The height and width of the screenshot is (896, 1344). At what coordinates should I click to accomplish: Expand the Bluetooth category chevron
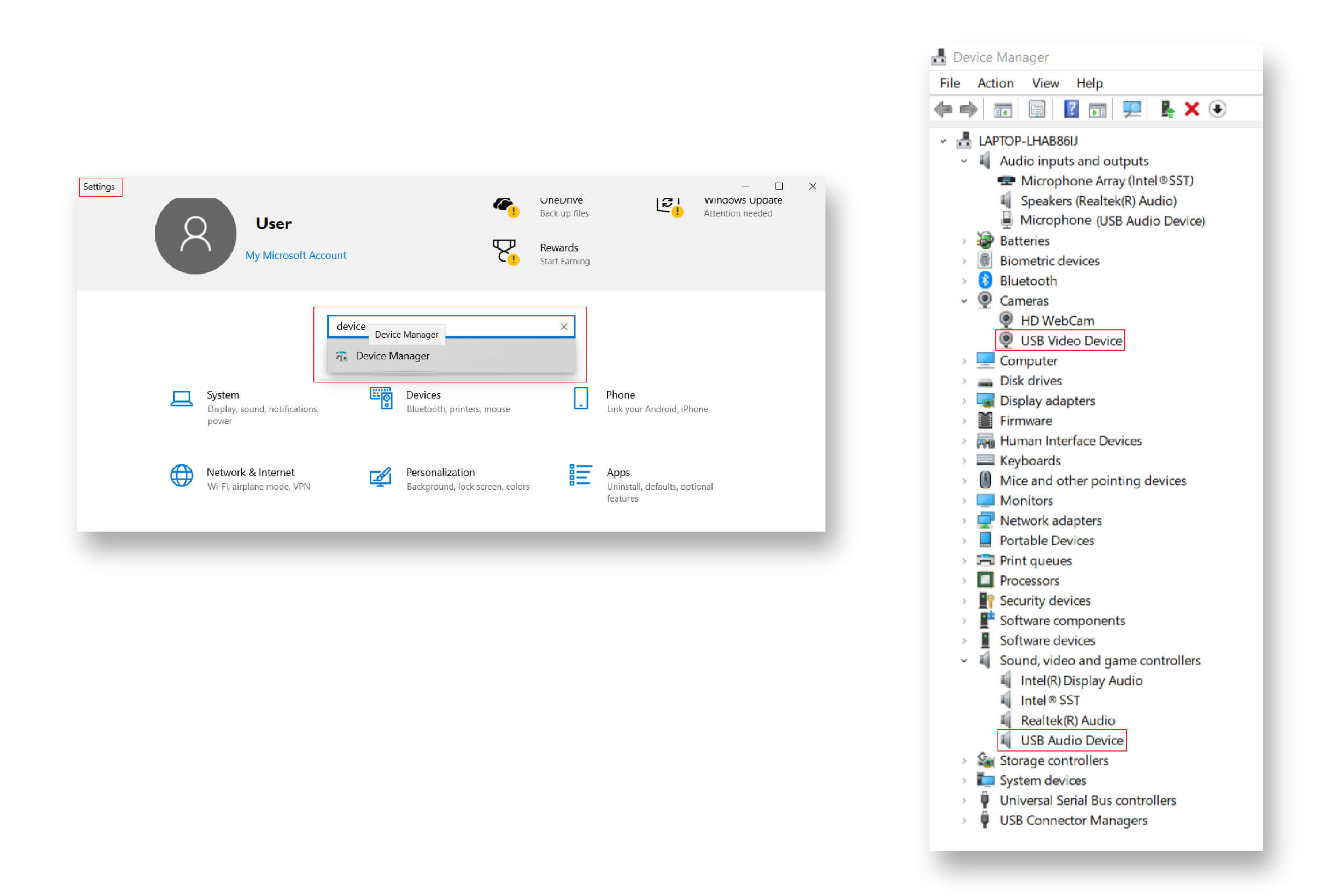tap(964, 281)
